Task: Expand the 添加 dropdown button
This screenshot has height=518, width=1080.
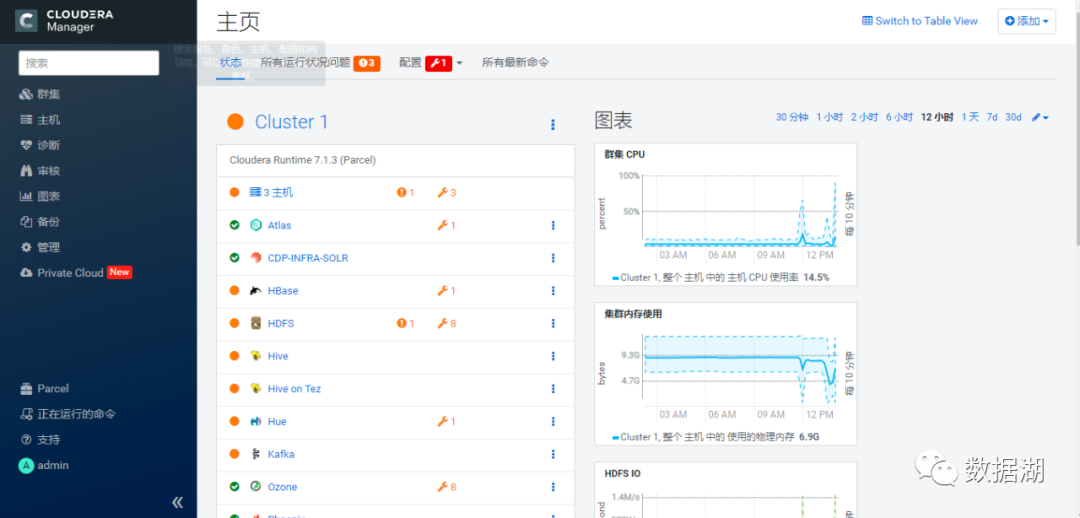Action: click(x=1026, y=21)
